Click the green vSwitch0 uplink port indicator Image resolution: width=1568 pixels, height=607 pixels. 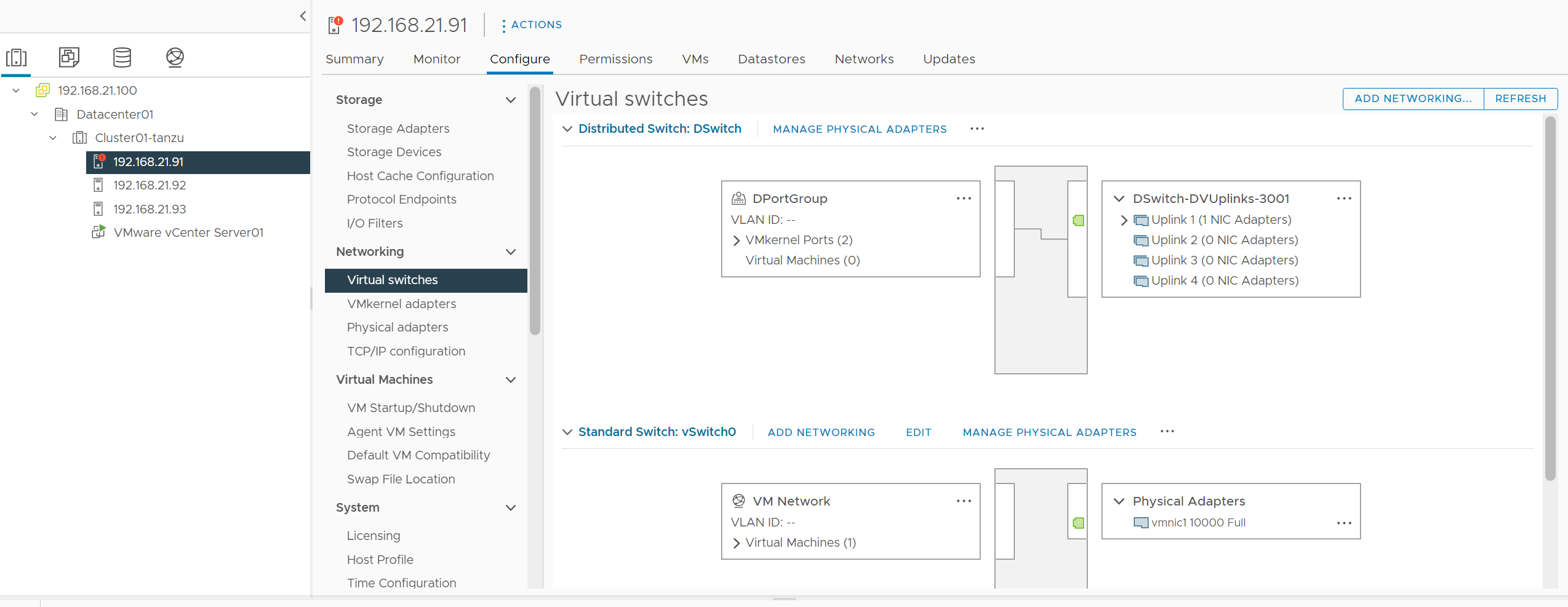point(1078,523)
